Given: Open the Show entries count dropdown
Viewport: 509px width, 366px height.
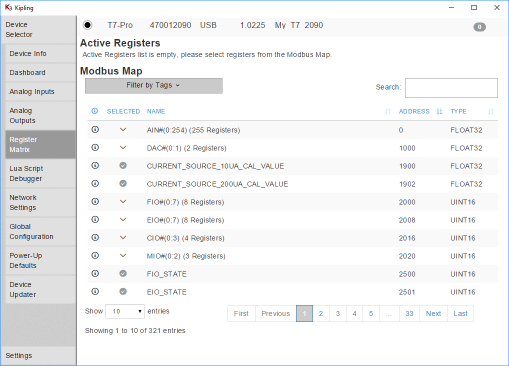Looking at the screenshot, I should point(125,311).
